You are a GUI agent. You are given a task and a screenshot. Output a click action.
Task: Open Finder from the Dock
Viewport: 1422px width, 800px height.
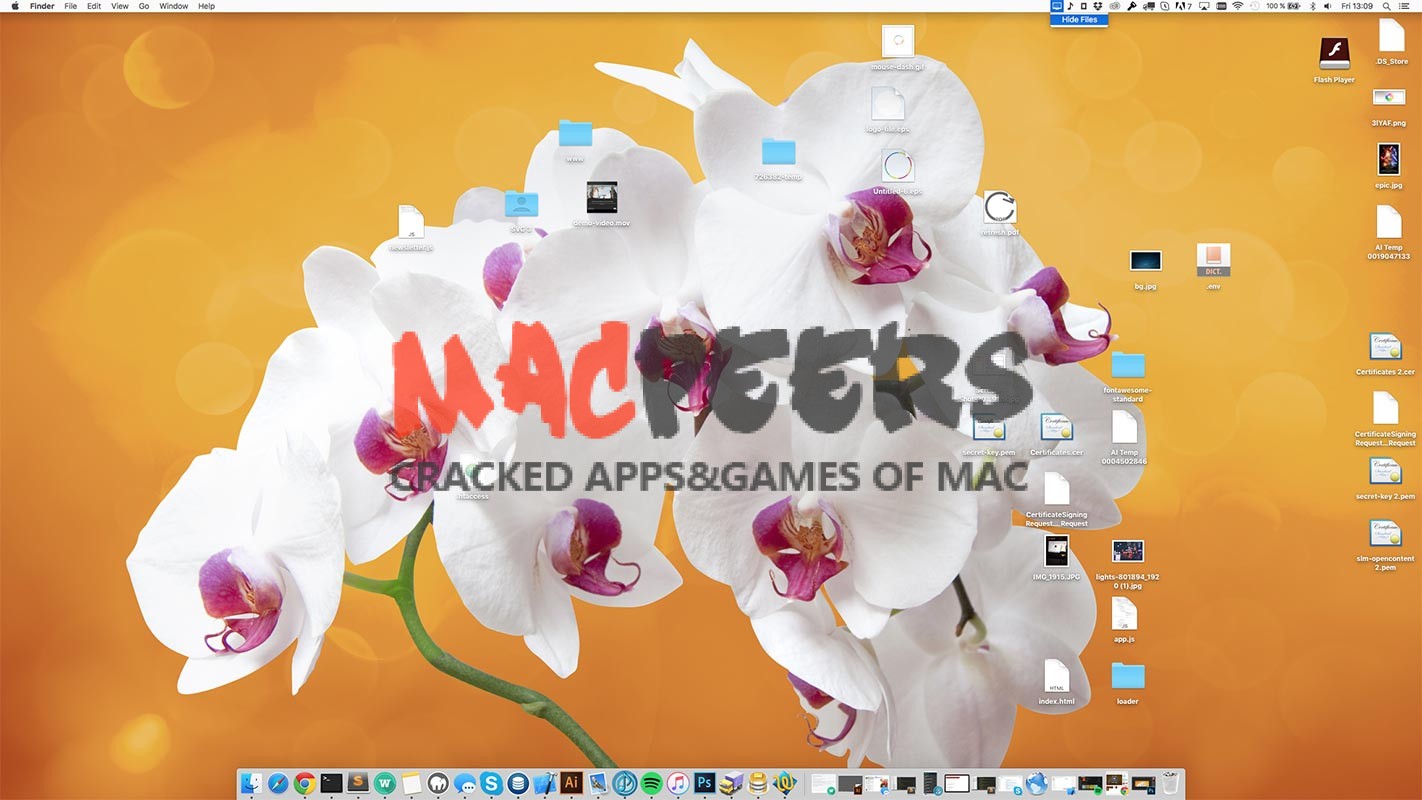252,784
